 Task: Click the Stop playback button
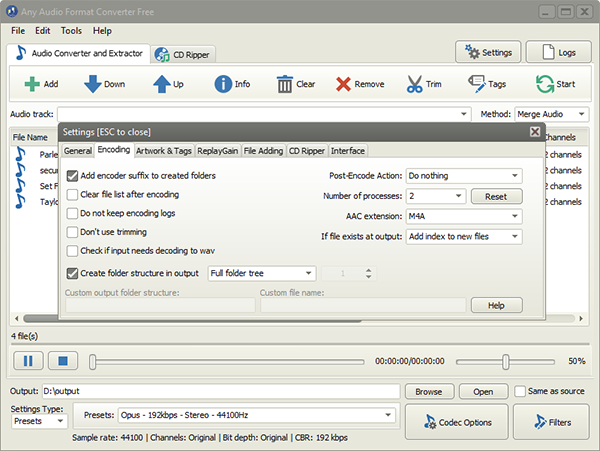(x=63, y=361)
